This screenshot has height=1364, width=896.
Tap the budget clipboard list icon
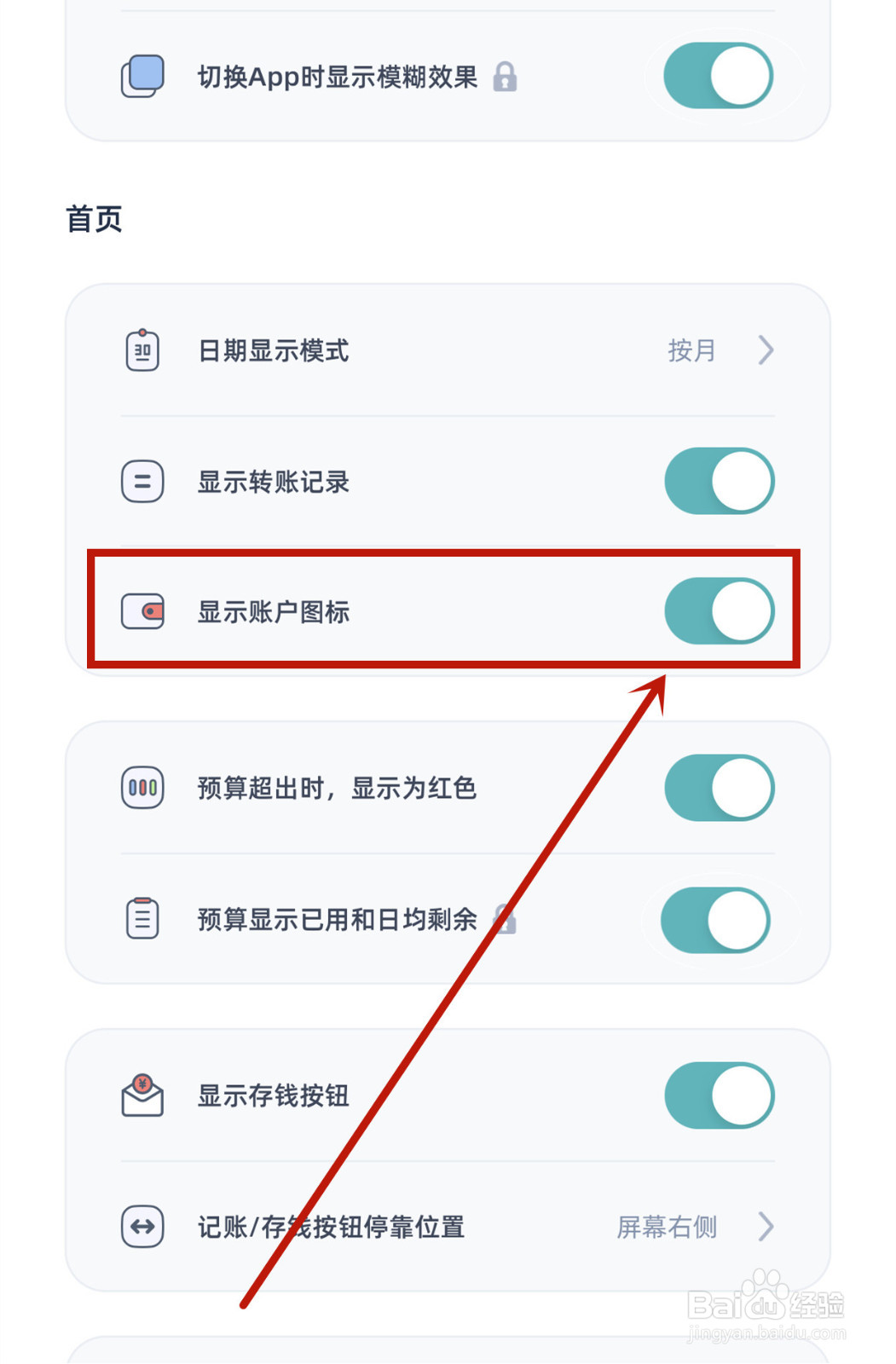(142, 919)
